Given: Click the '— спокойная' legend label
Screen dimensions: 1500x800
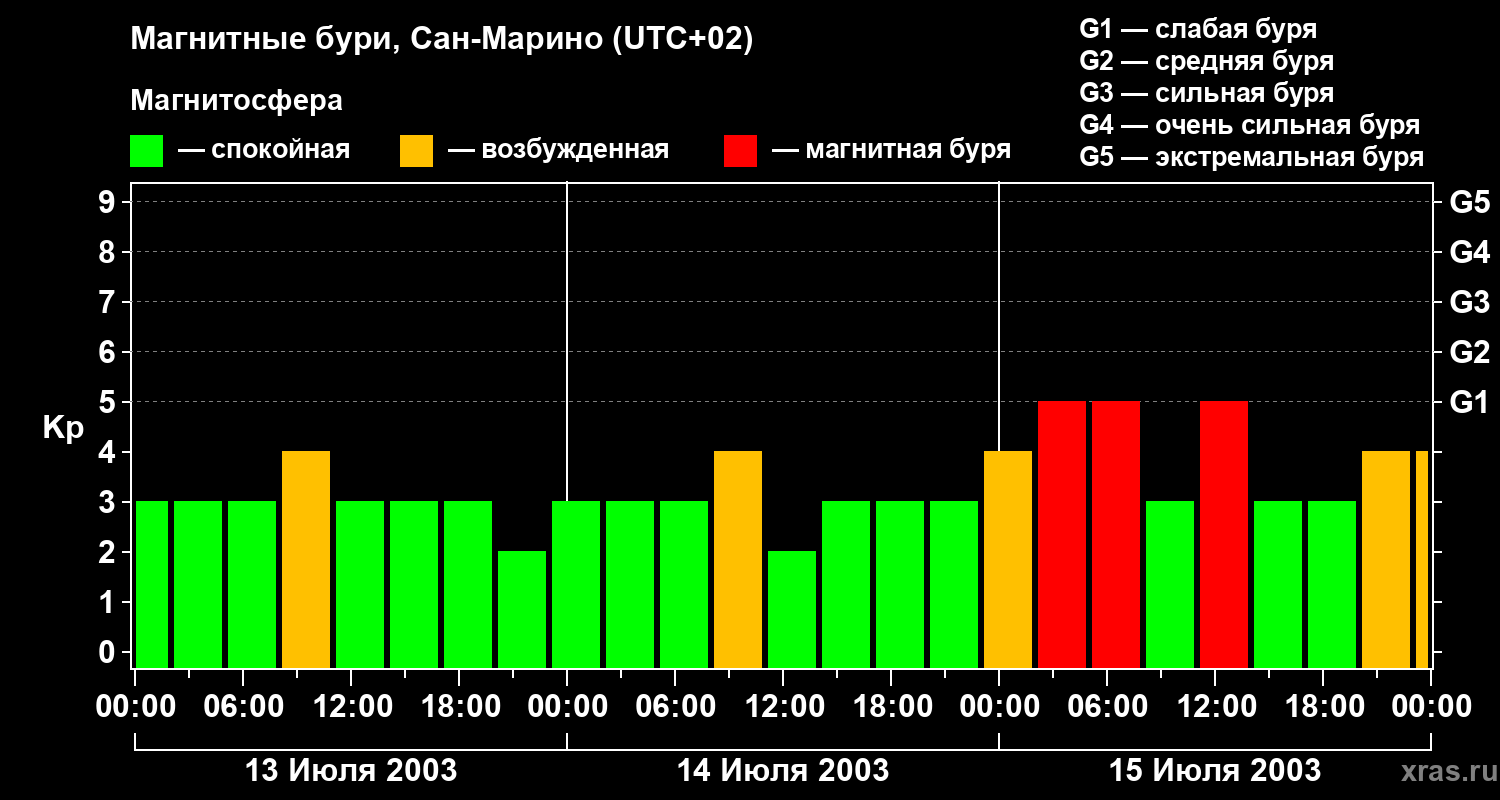Looking at the screenshot, I should 264,150.
